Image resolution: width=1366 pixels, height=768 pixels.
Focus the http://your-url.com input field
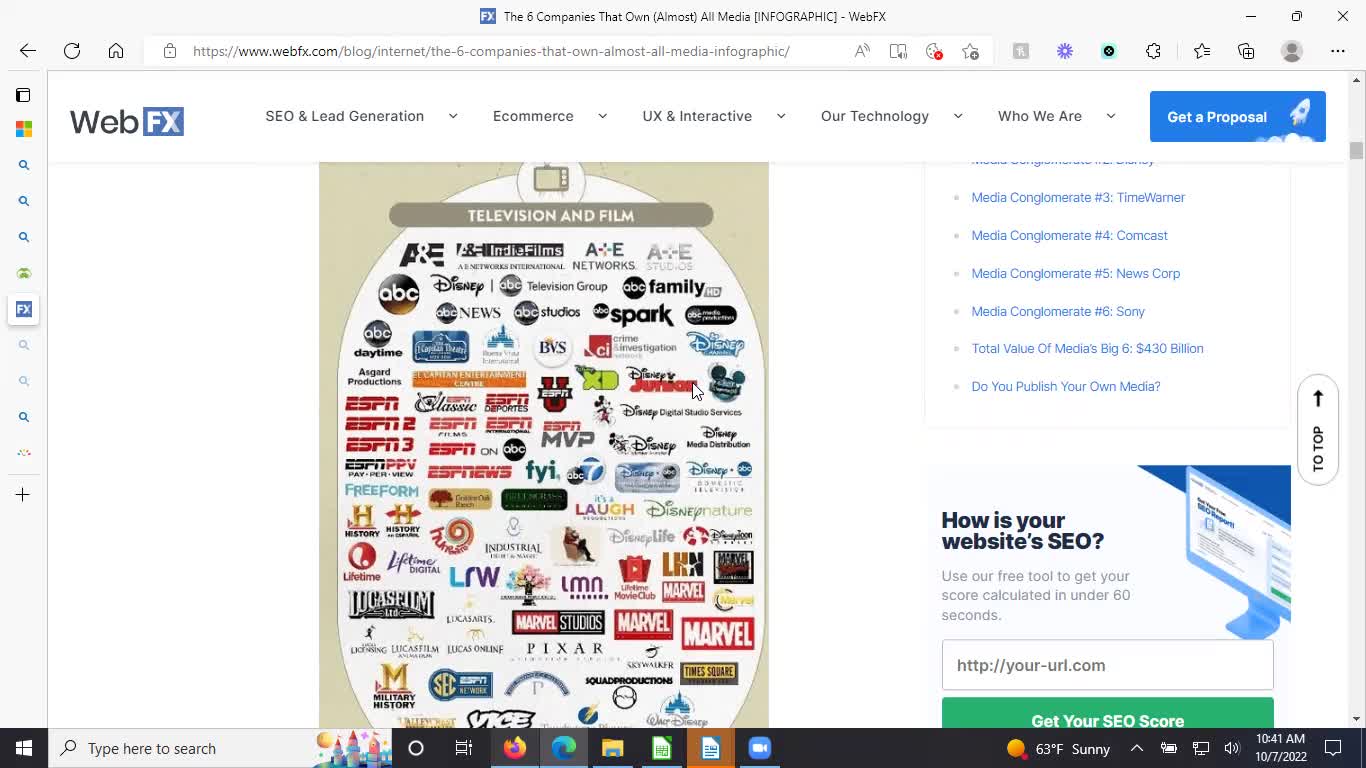1107,665
